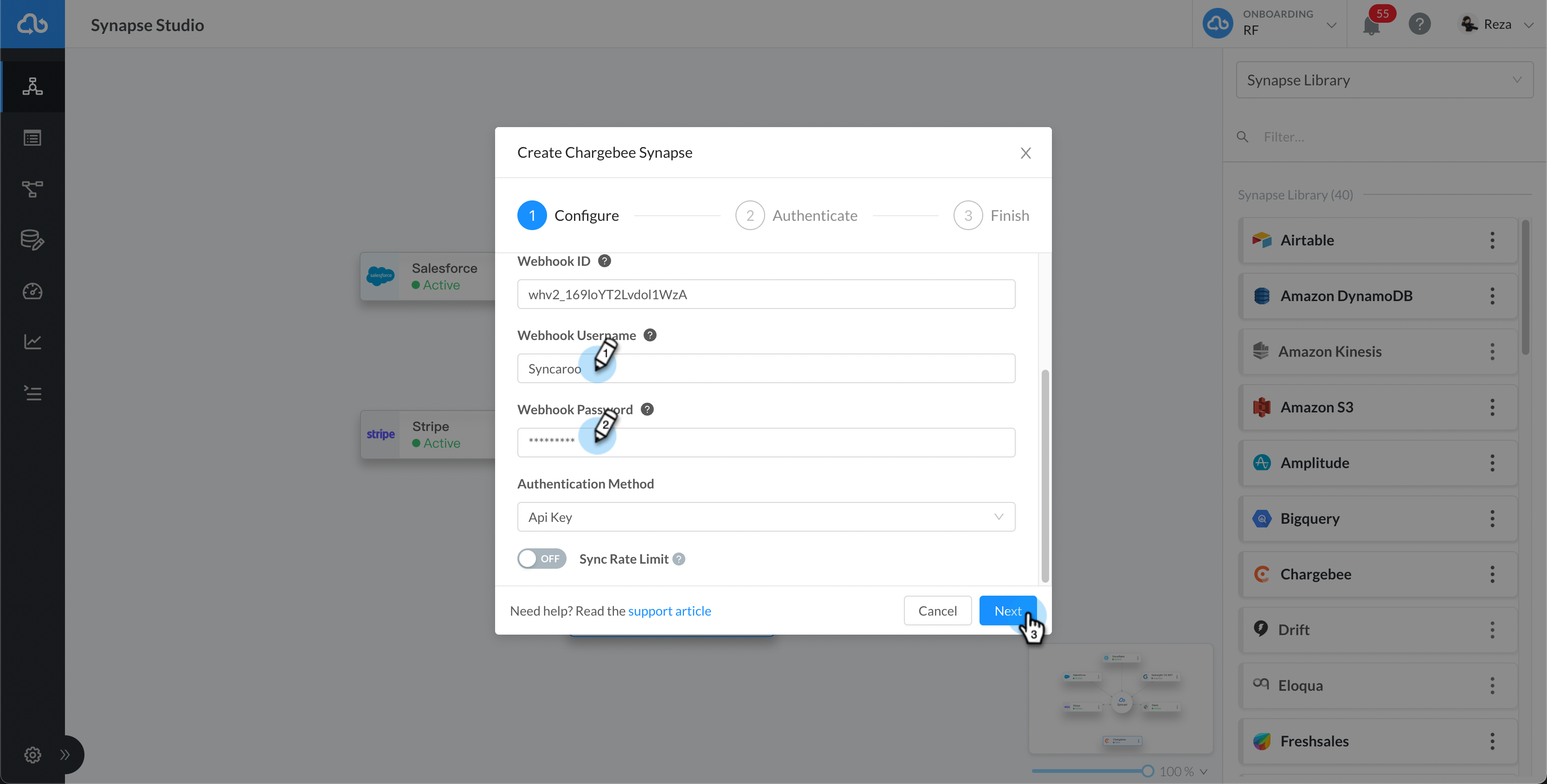Select Freshsales in the library
Screen dimensions: 1547x784
[1378, 741]
